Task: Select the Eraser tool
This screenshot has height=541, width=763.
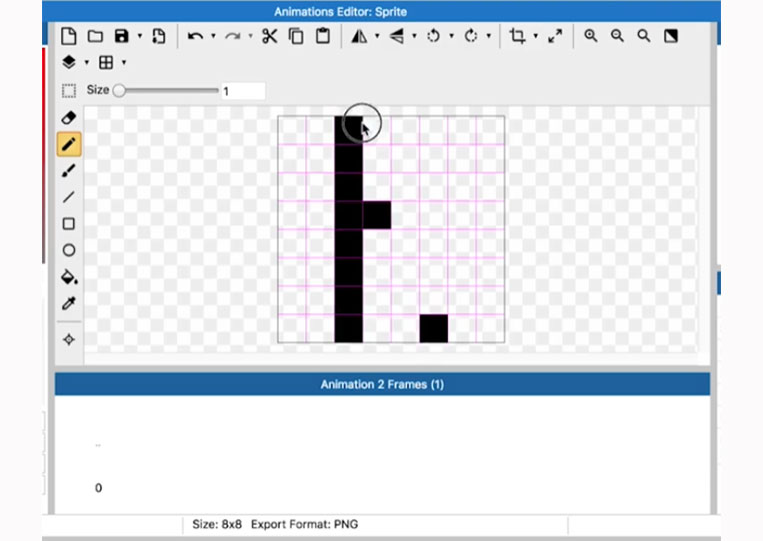Action: (x=69, y=118)
